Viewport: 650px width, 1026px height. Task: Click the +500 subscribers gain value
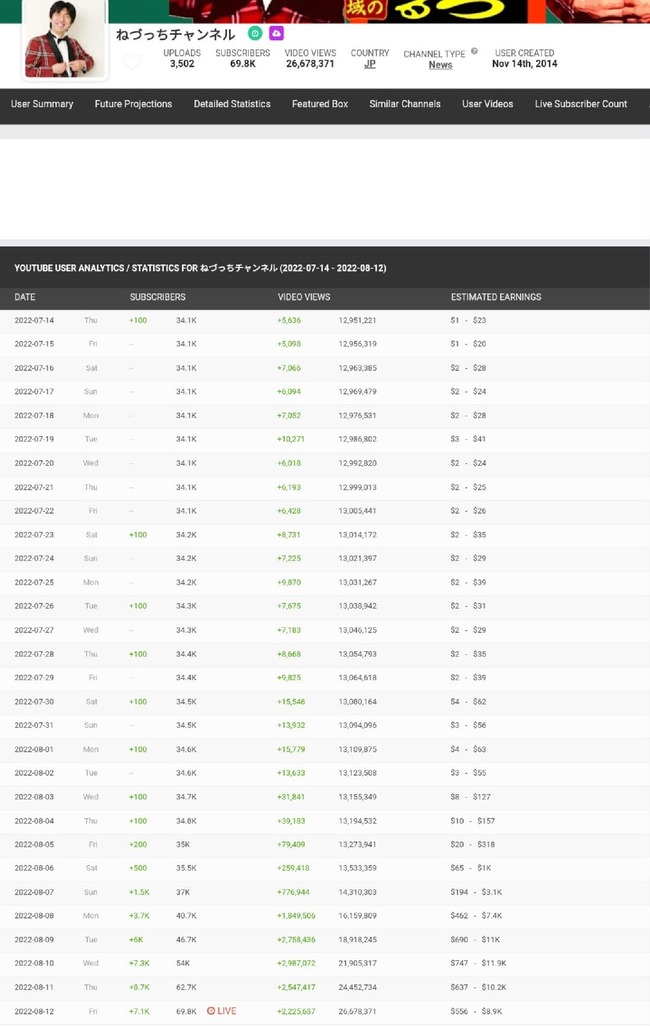click(138, 868)
